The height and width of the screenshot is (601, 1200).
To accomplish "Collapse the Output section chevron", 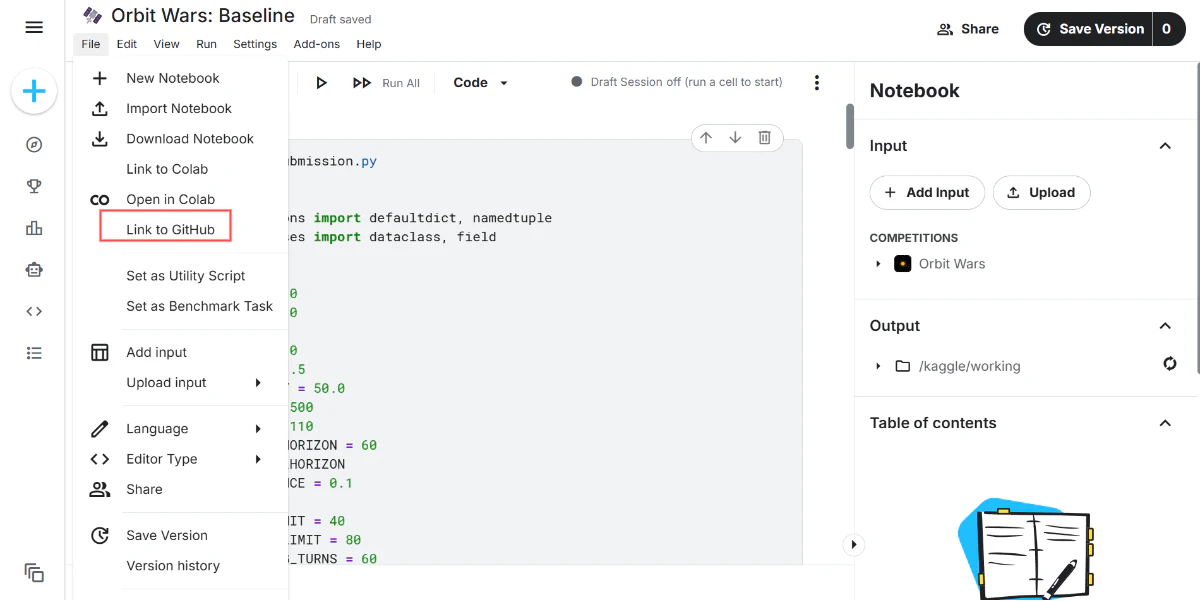I will pos(1165,326).
